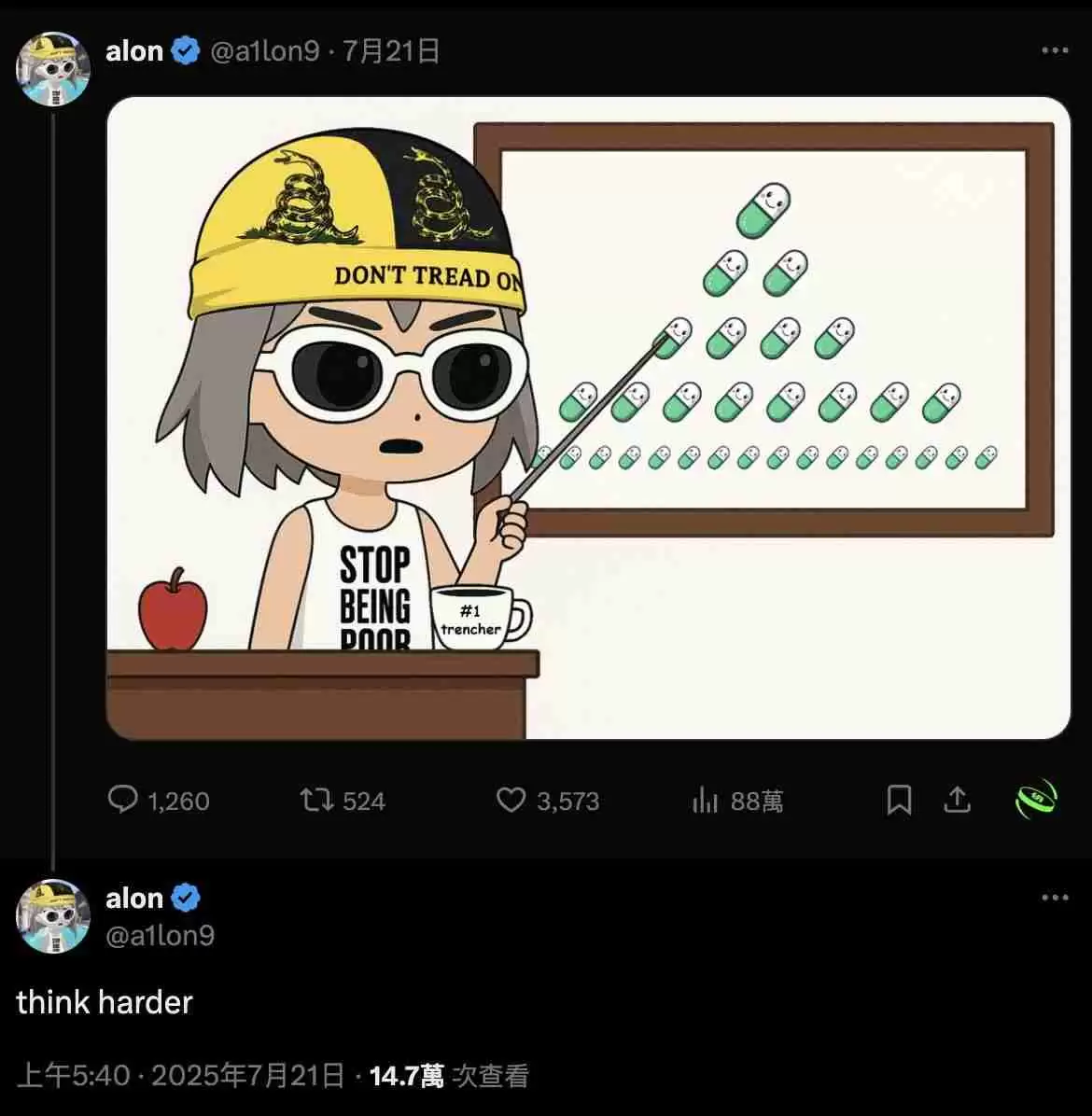Open the more options menu on reply tweet

[x=1056, y=898]
